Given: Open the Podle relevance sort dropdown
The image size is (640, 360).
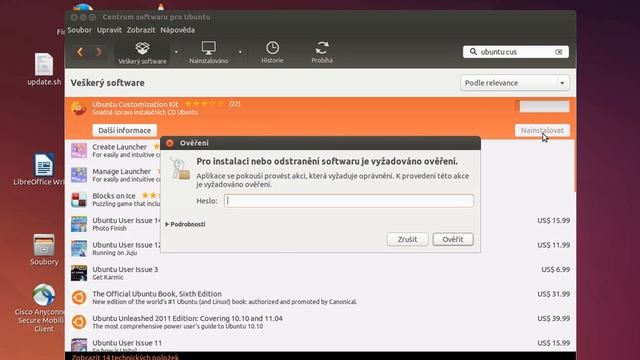Looking at the screenshot, I should (x=515, y=83).
